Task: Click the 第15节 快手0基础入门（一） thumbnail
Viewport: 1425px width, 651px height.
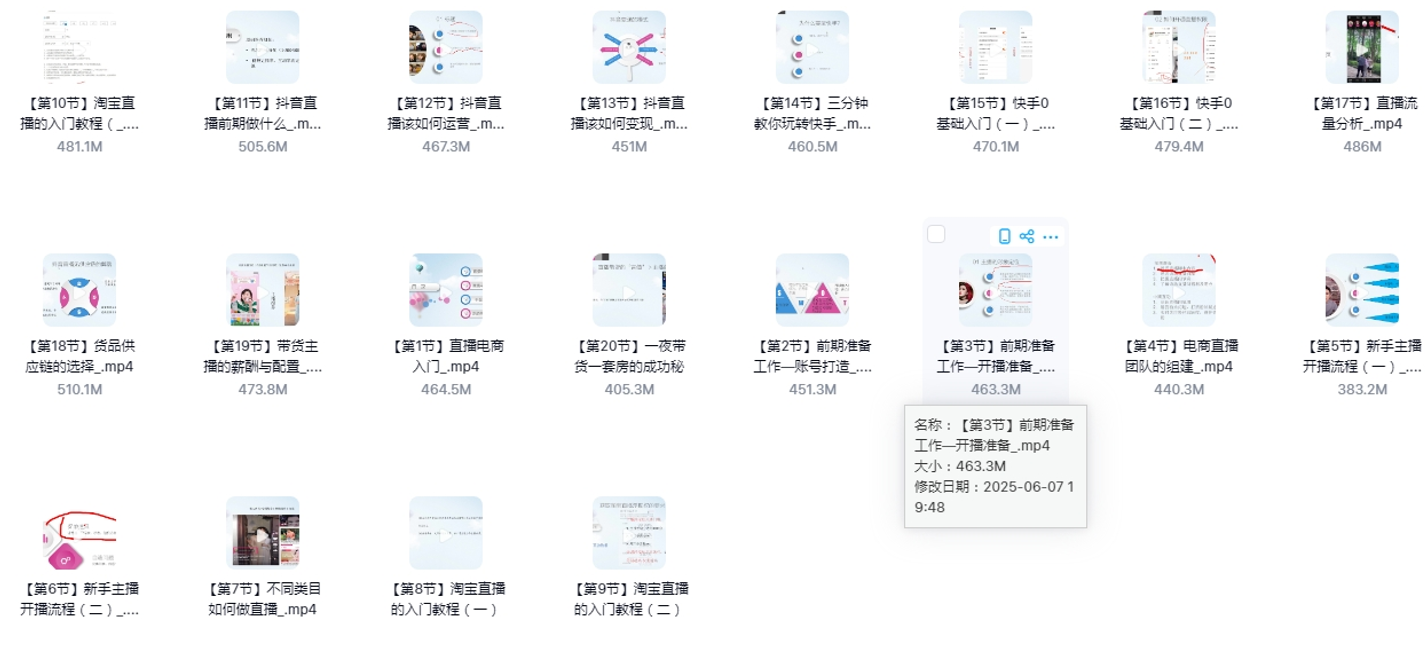Action: tap(995, 47)
